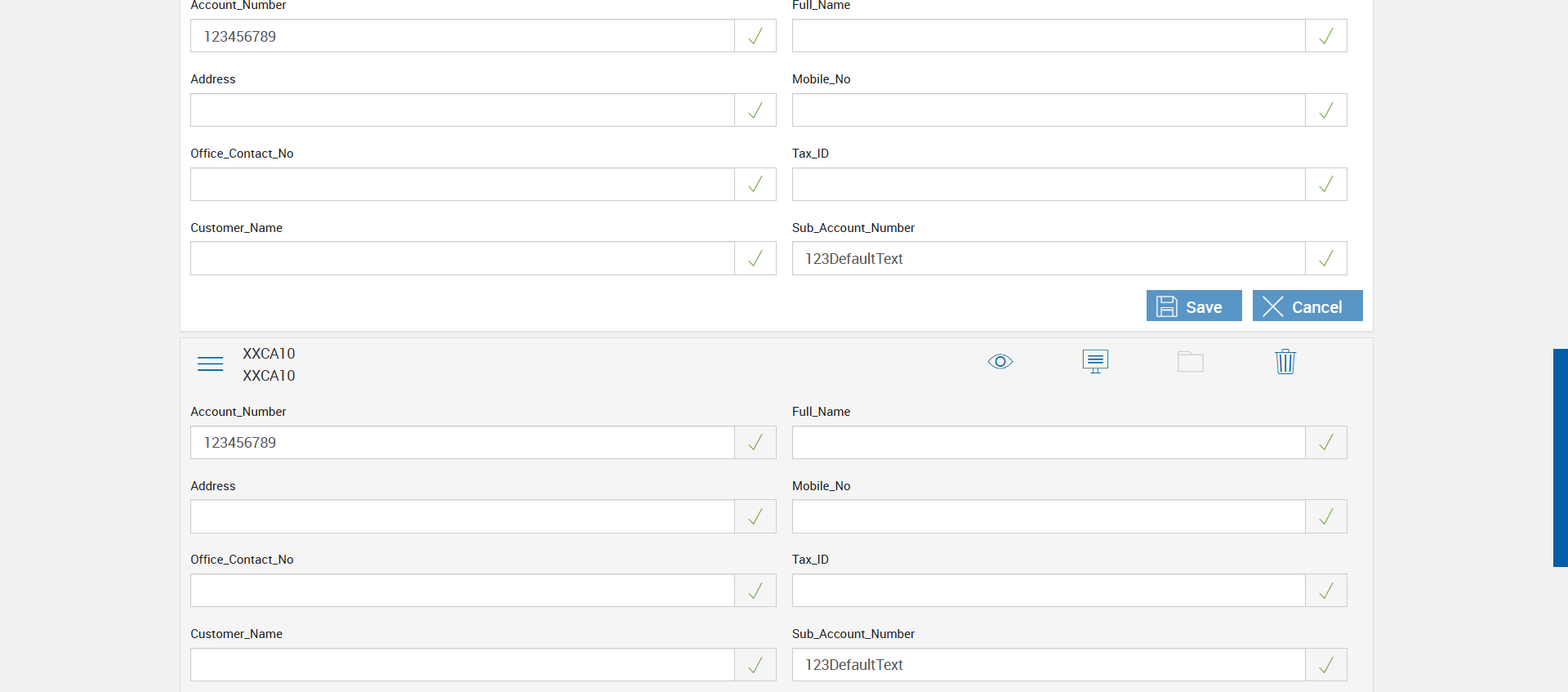This screenshot has width=1568, height=692.
Task: Click checkmark beside Account_Number in XXCA10 form
Action: 755,442
